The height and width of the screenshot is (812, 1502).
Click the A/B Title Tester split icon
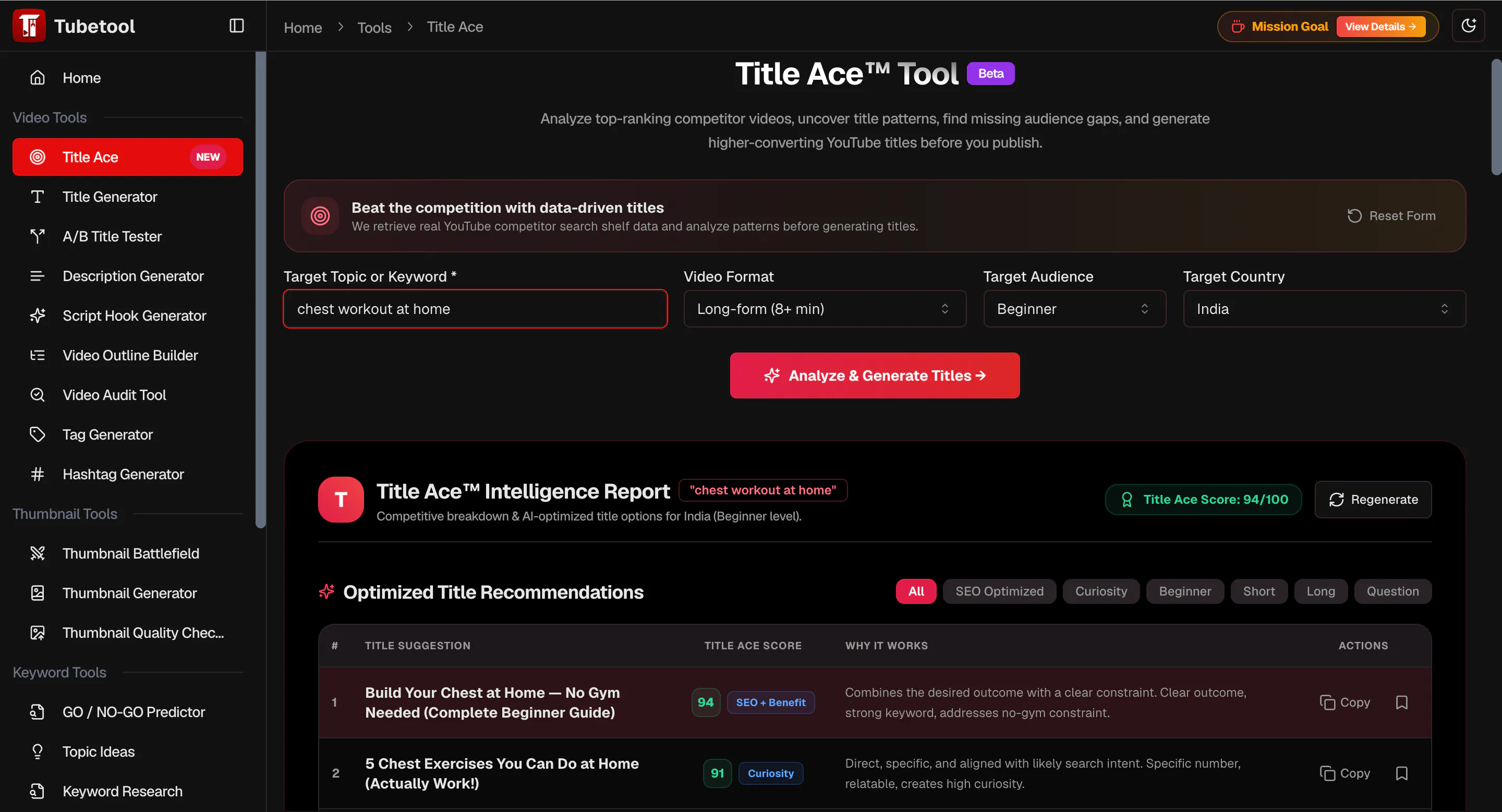tap(38, 236)
